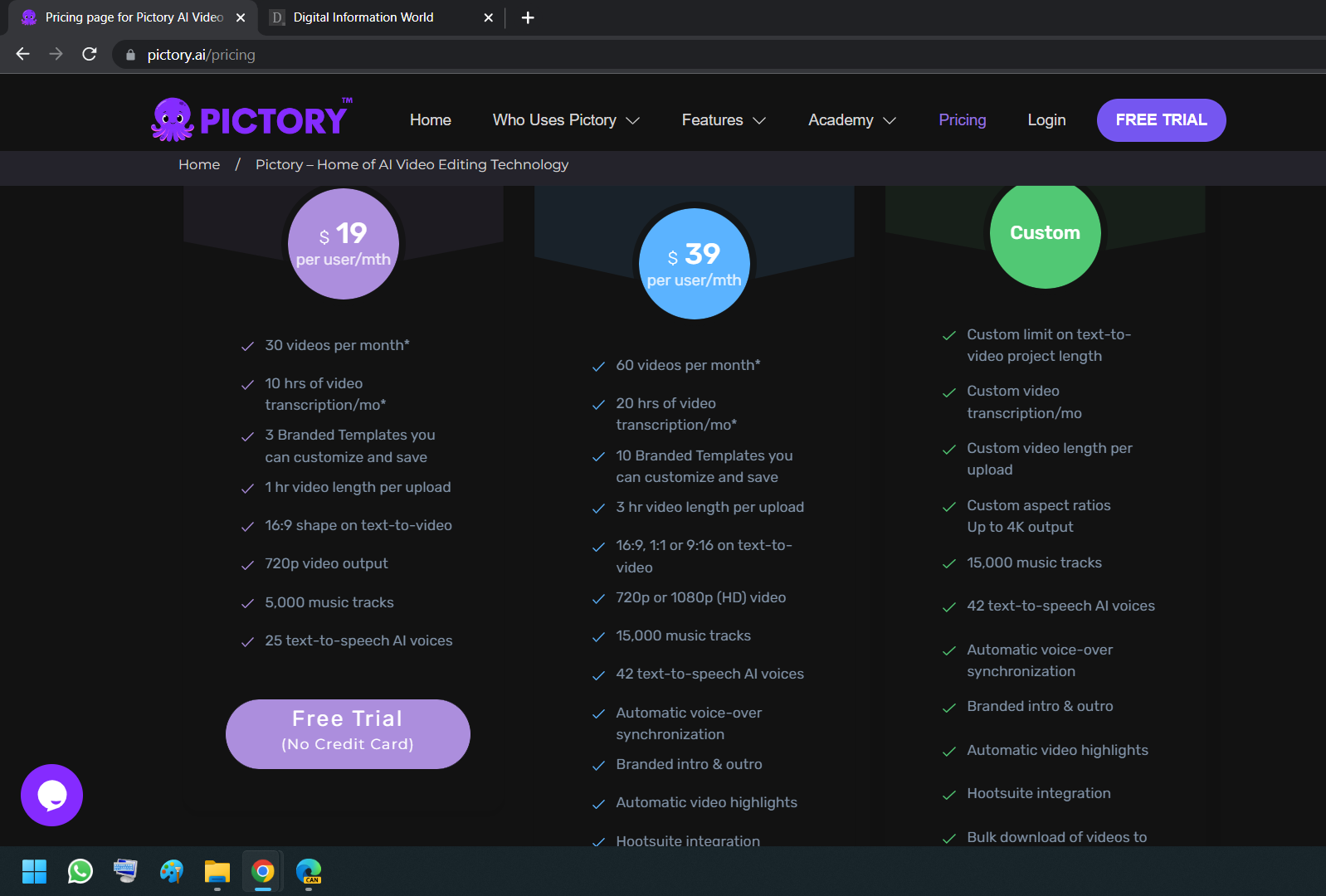Expand the Academy dropdown menu
The image size is (1326, 896).
click(x=852, y=120)
